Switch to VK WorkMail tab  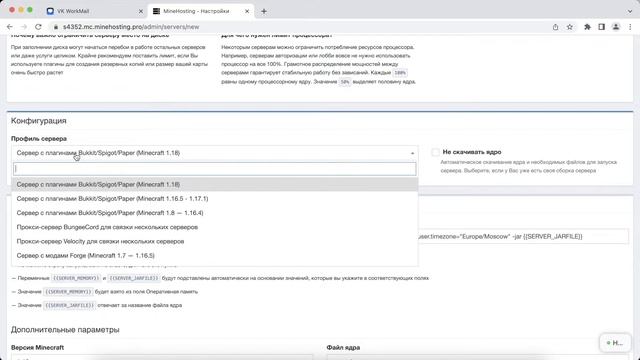(x=95, y=11)
